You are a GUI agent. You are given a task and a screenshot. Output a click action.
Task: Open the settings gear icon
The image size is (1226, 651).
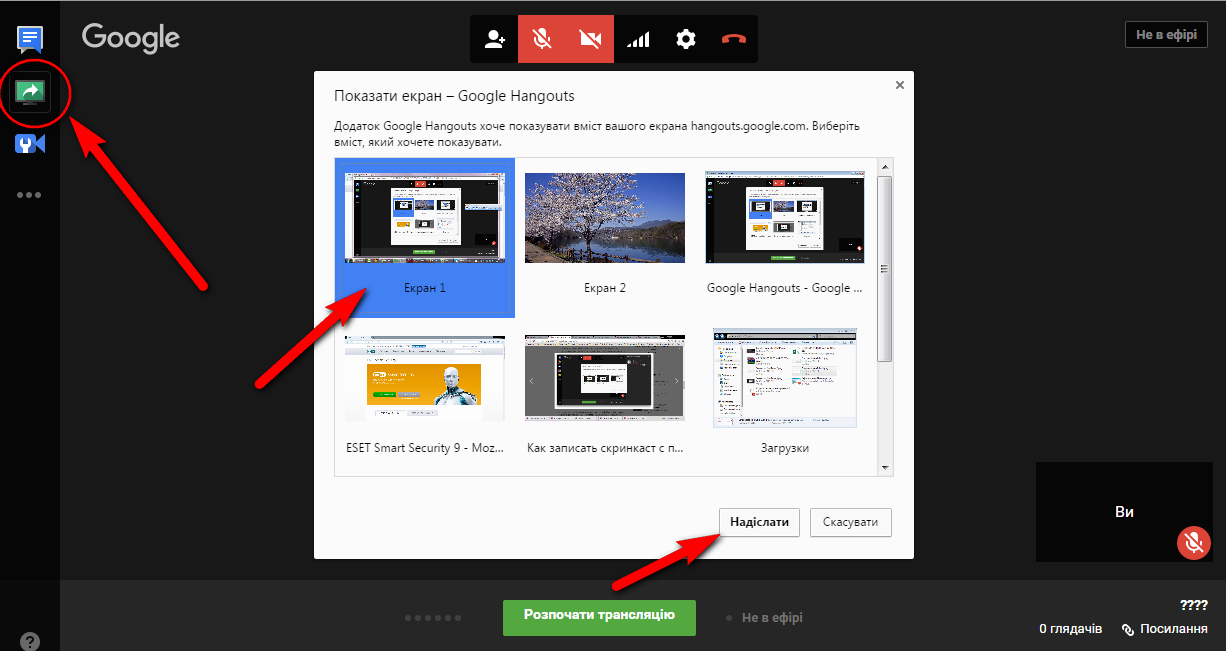point(686,39)
